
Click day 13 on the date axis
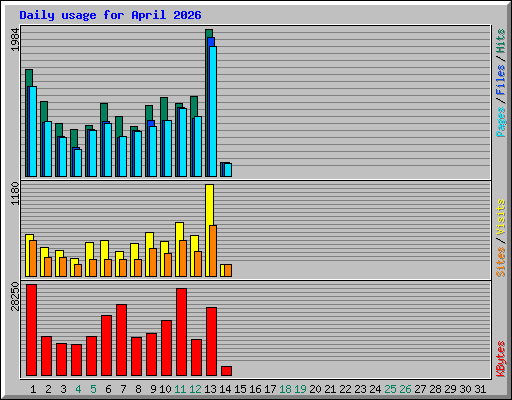click(210, 389)
